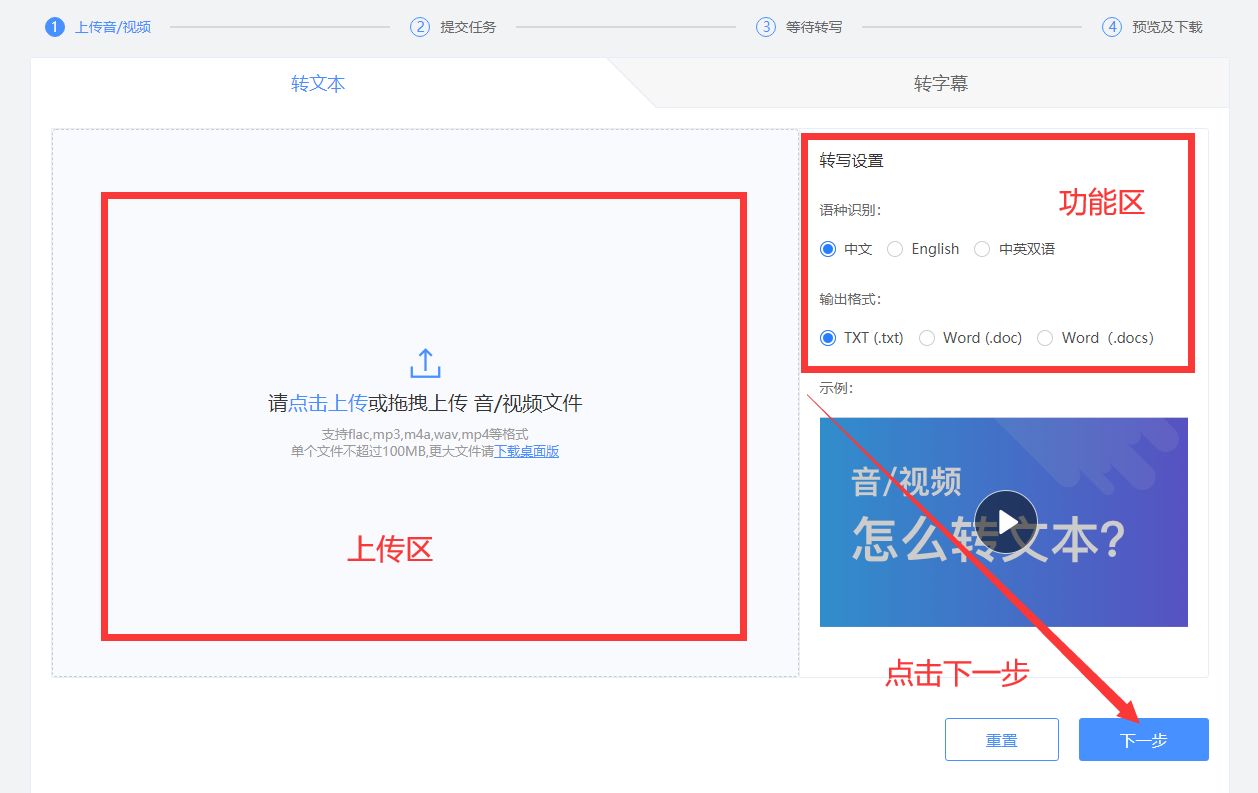Click step 1 上传音/视频

point(98,27)
